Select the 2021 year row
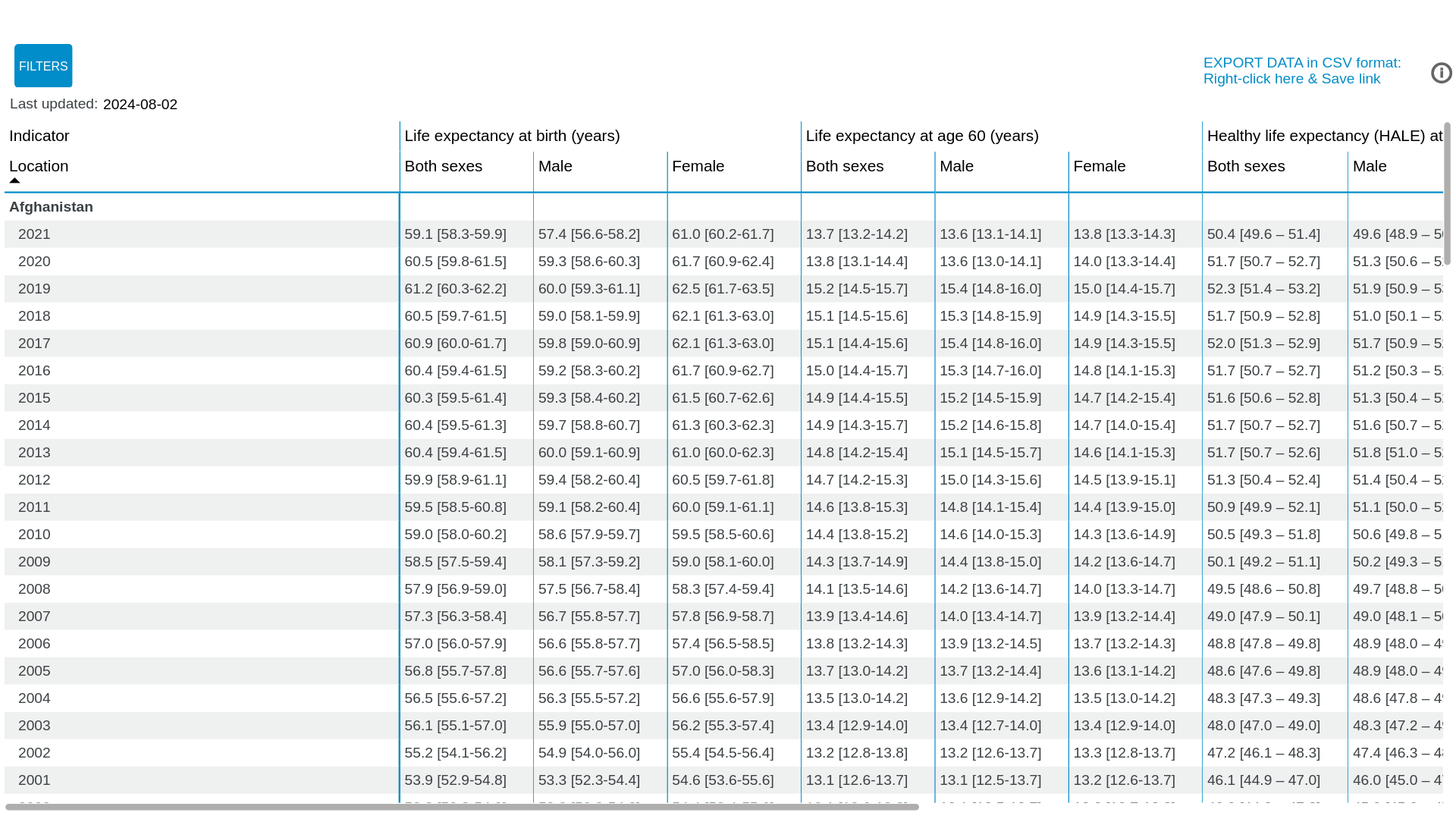This screenshot has width=1456, height=819. tap(34, 234)
